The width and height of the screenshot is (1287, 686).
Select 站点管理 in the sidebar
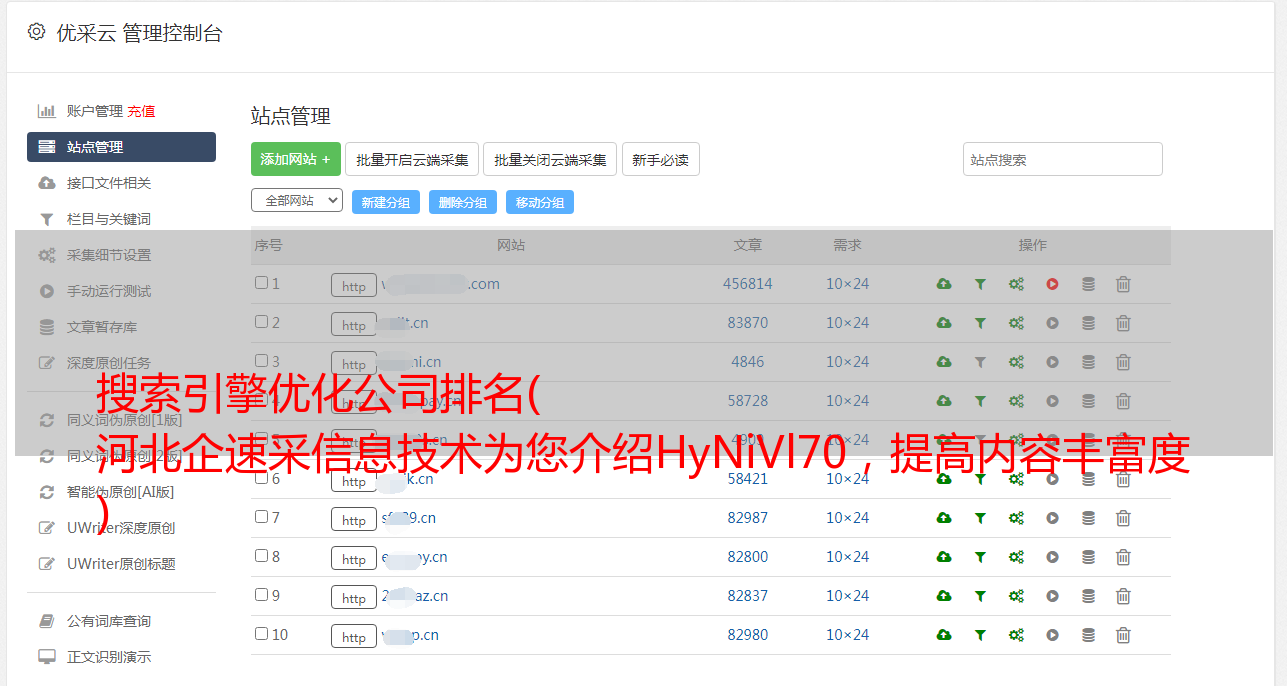[121, 147]
